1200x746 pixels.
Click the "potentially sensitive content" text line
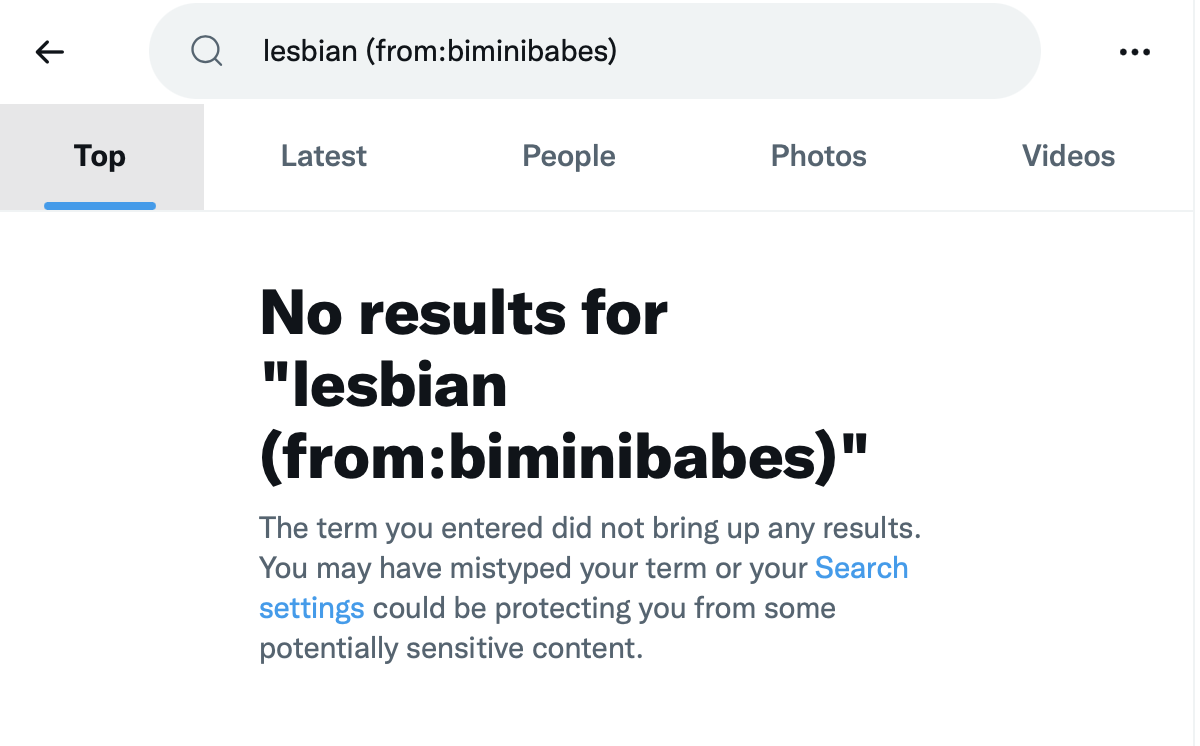point(450,648)
